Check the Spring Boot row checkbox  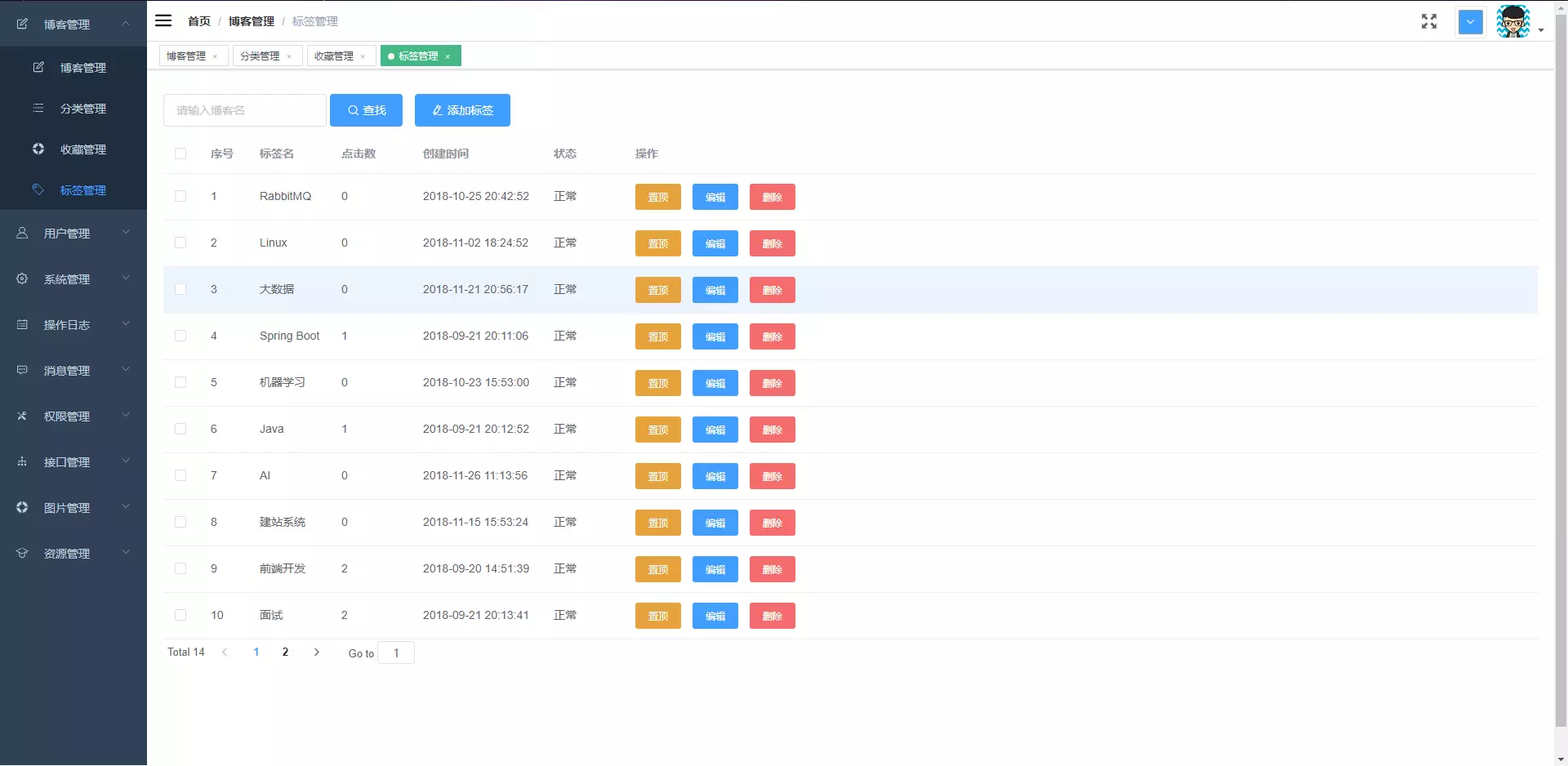pos(180,336)
